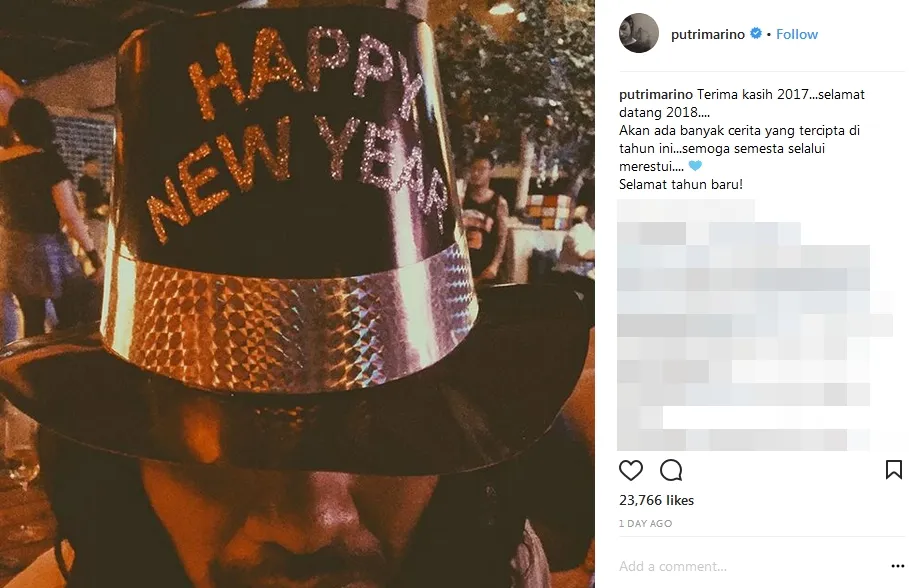Click the putrimarino username starting the caption
Viewport: 909px width, 588px height.
tap(656, 95)
